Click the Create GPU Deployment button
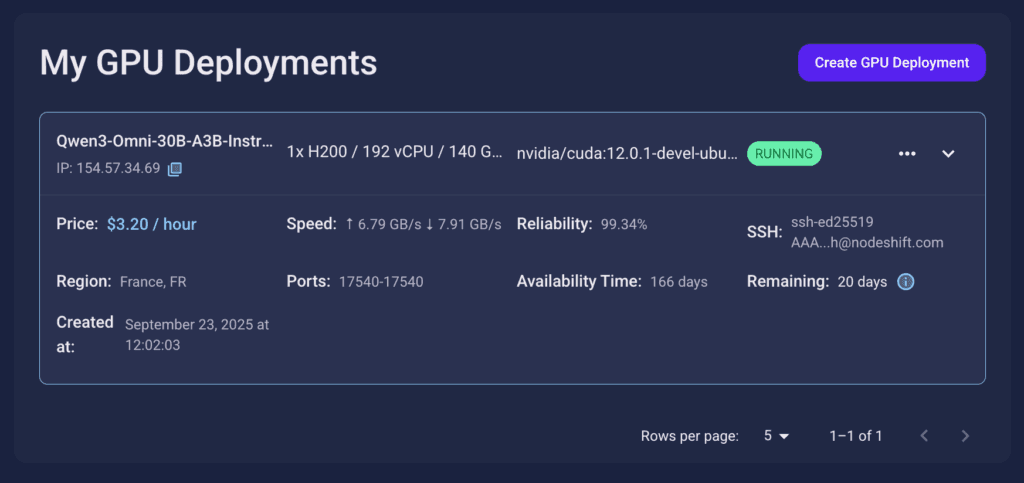The width and height of the screenshot is (1024, 483). pyautogui.click(x=891, y=62)
